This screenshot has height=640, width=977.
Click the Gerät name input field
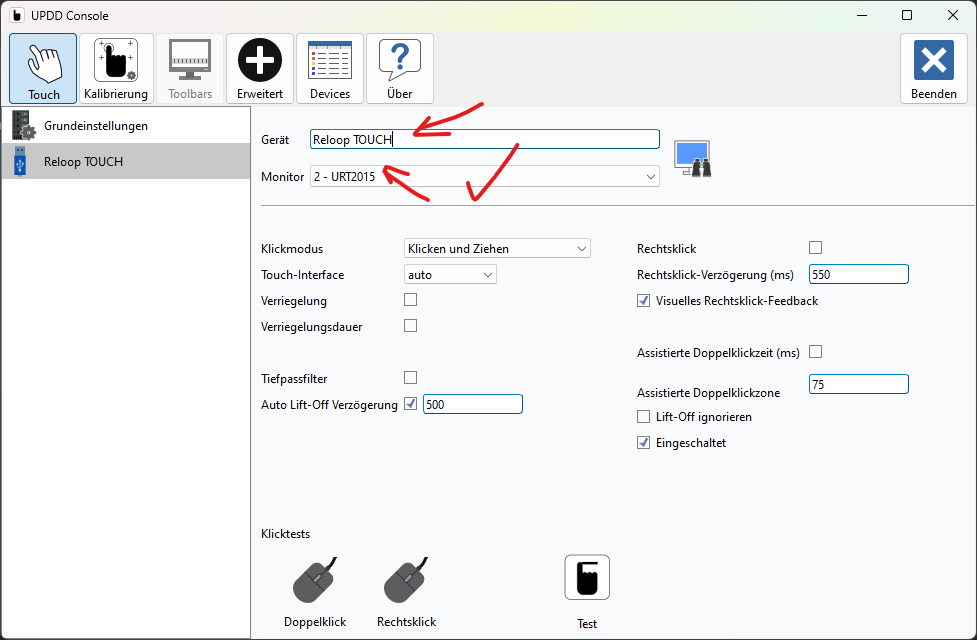(x=485, y=139)
